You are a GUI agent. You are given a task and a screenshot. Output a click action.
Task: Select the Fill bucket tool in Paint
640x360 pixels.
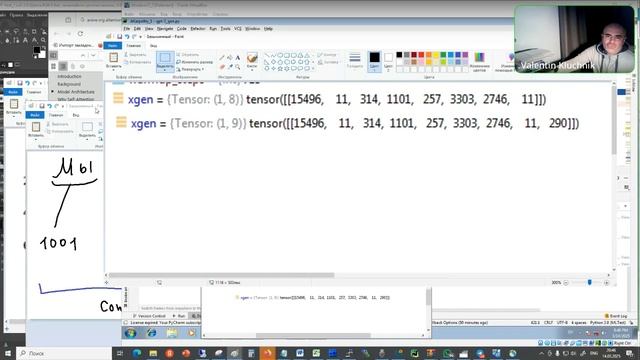[x=230, y=58]
